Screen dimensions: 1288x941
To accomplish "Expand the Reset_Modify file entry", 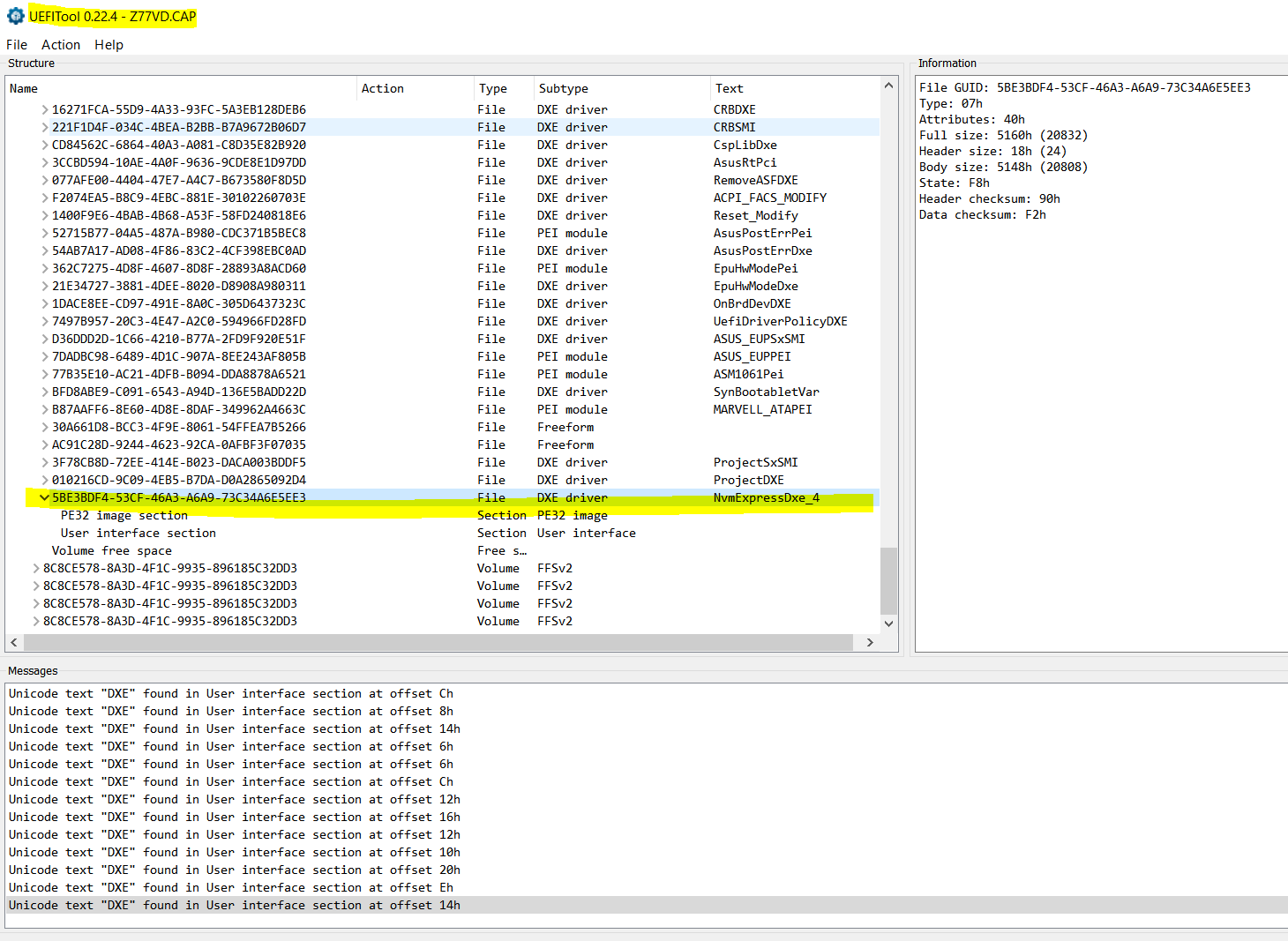I will (x=45, y=216).
